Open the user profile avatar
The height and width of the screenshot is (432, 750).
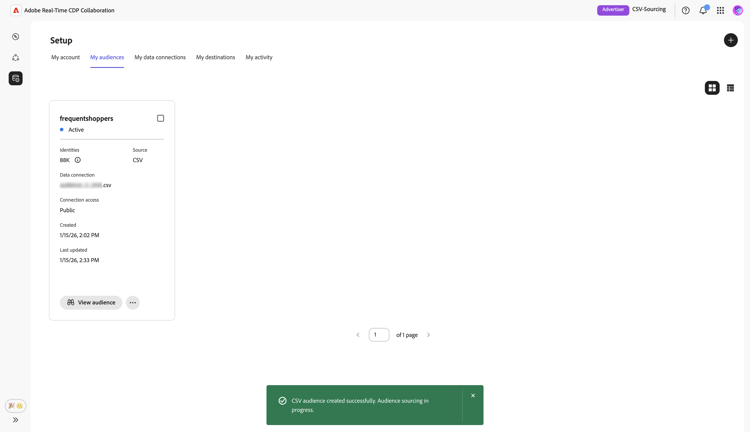point(738,11)
